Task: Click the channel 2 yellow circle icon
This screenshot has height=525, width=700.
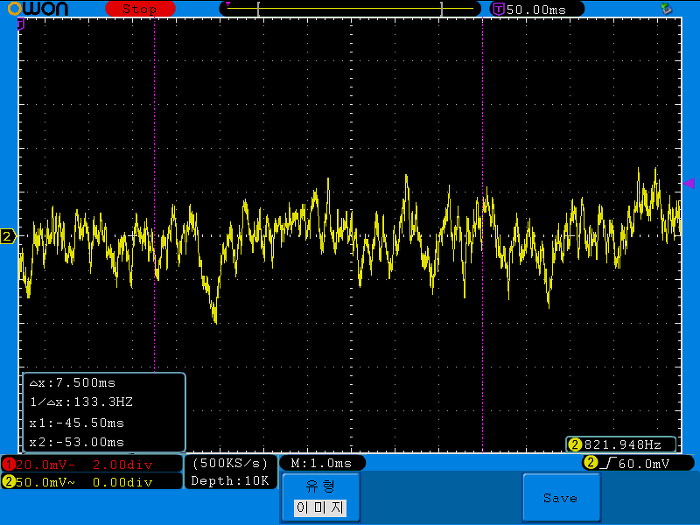Action: (x=9, y=482)
